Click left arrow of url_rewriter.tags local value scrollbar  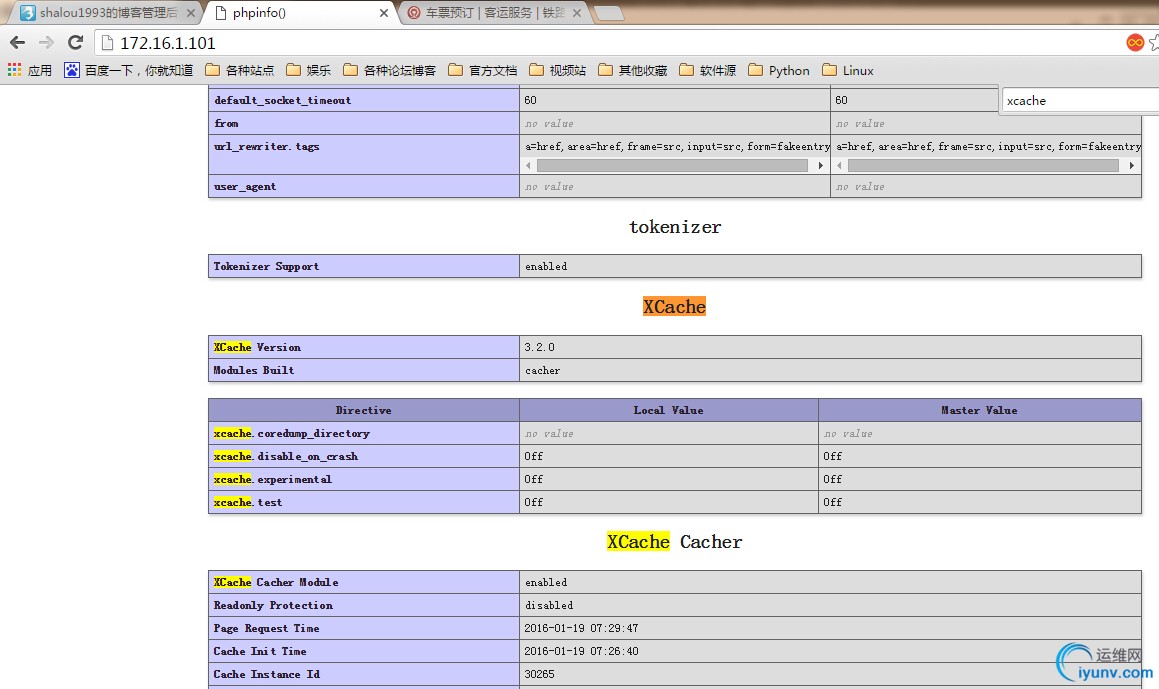coord(528,166)
